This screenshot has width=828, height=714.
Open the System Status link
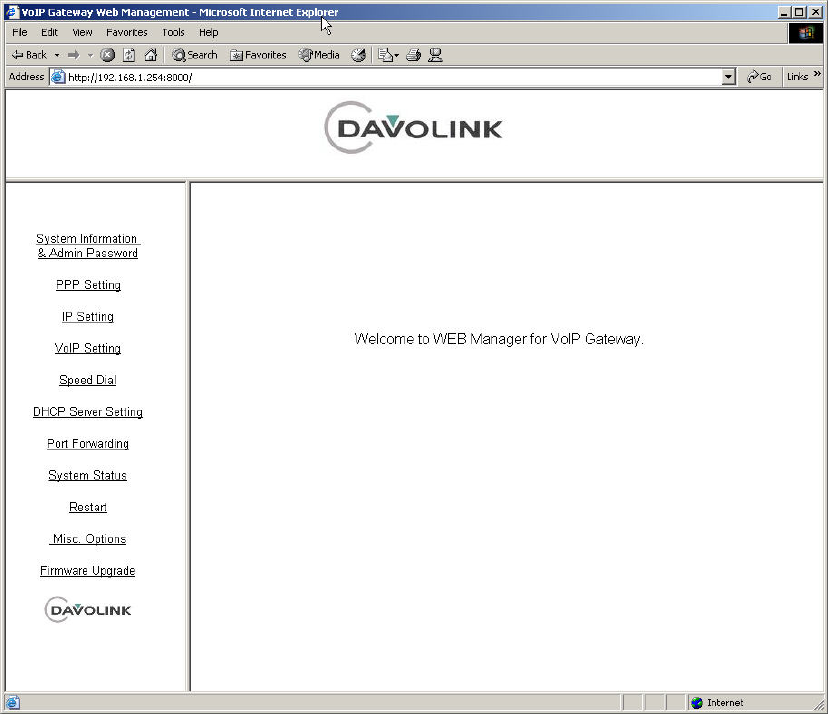click(x=88, y=475)
